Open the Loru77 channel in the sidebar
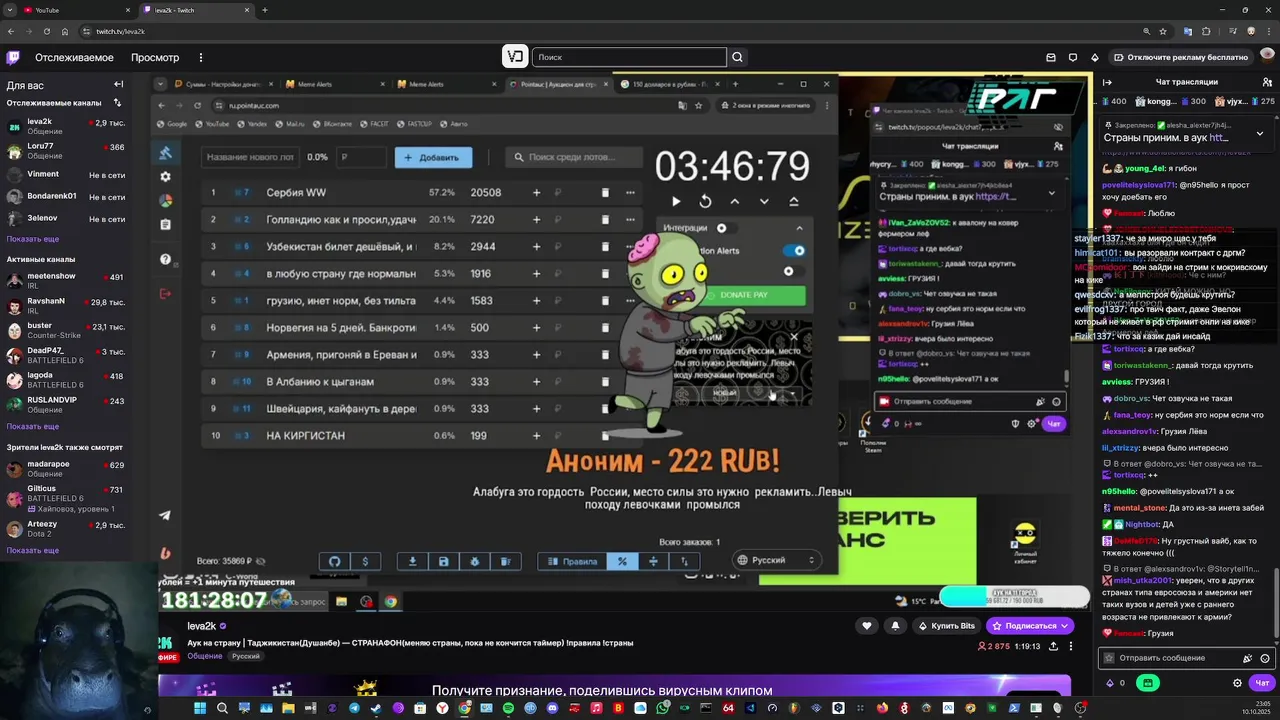The width and height of the screenshot is (1280, 720). pyautogui.click(x=66, y=150)
